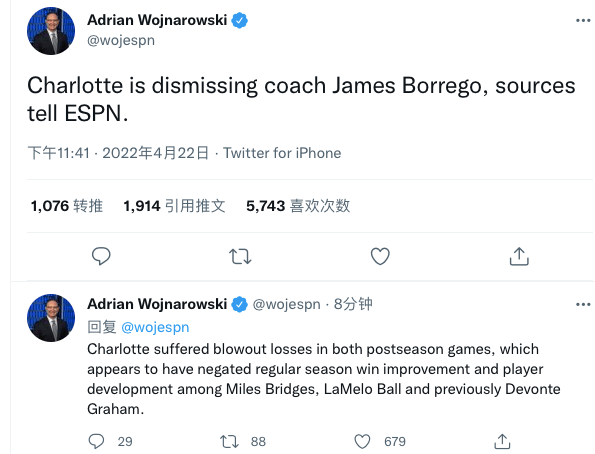Open Adrian Wojnarowski's profile picture at top

[51, 31]
